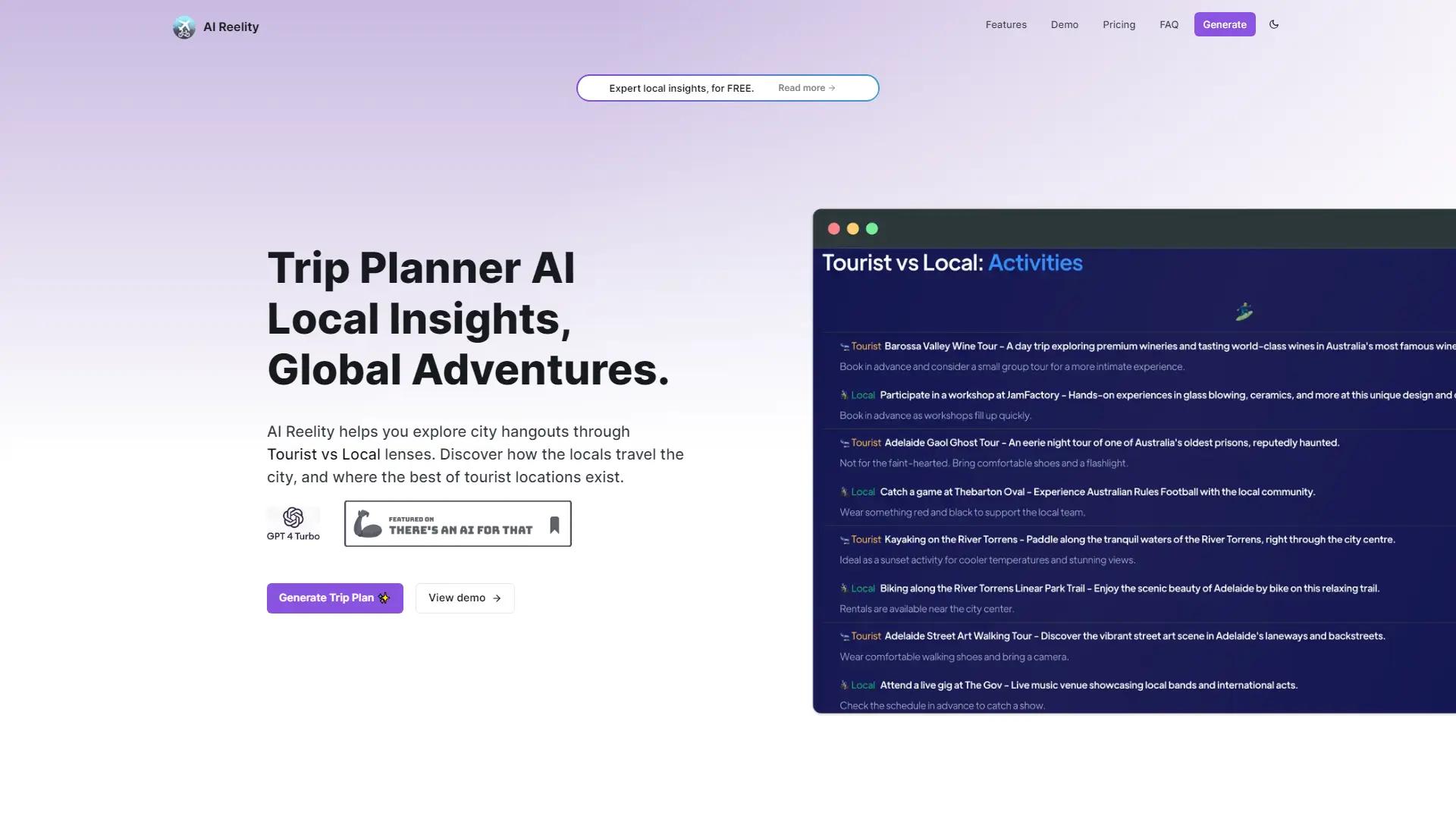Click the muscle arm icon on the AI badge
This screenshot has width=1456, height=819.
click(x=368, y=523)
